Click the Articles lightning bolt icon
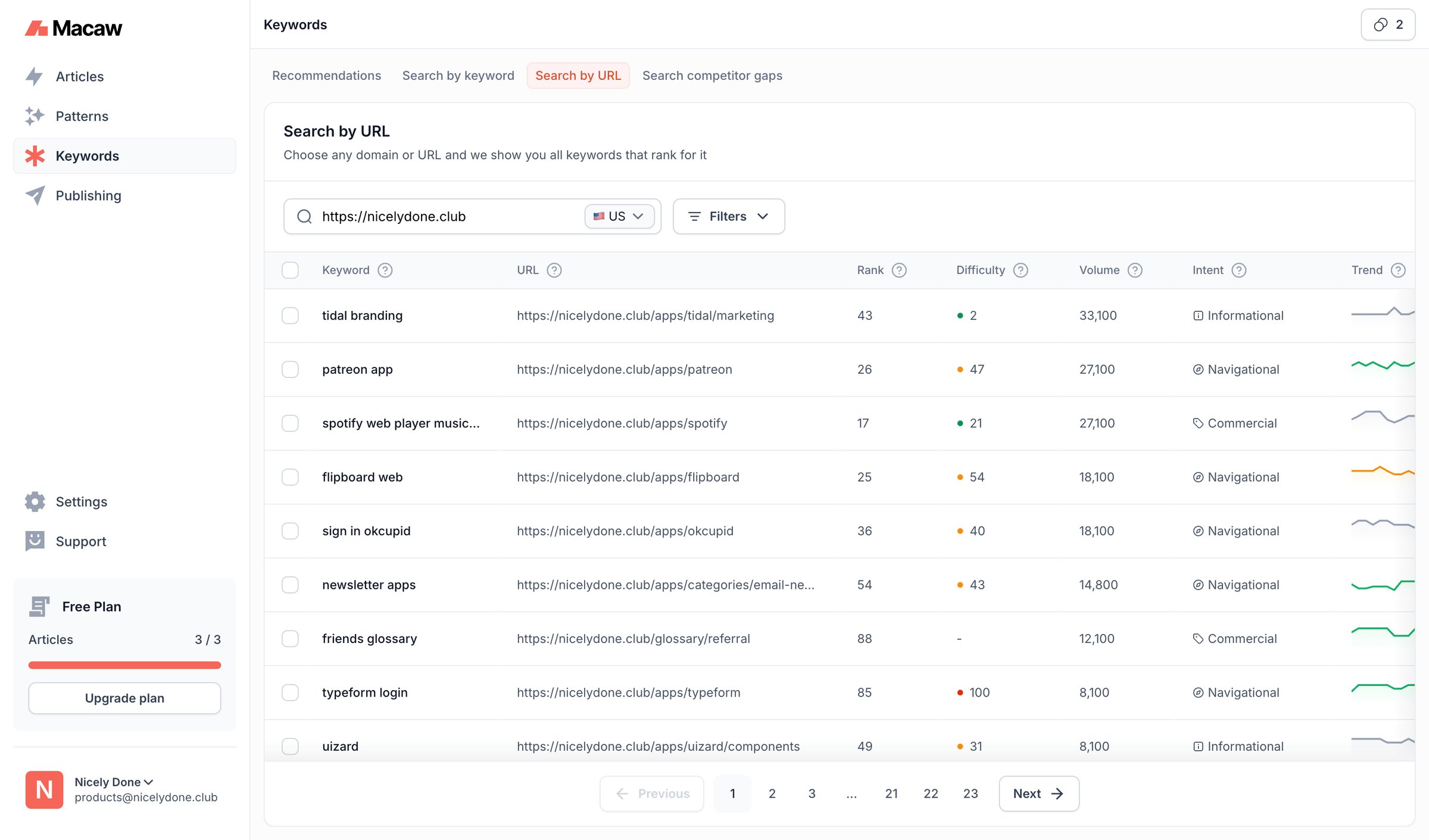Image resolution: width=1429 pixels, height=840 pixels. click(35, 76)
